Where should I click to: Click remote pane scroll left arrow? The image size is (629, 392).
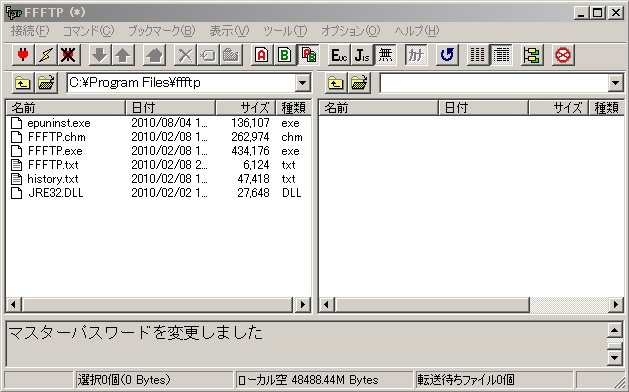(327, 305)
